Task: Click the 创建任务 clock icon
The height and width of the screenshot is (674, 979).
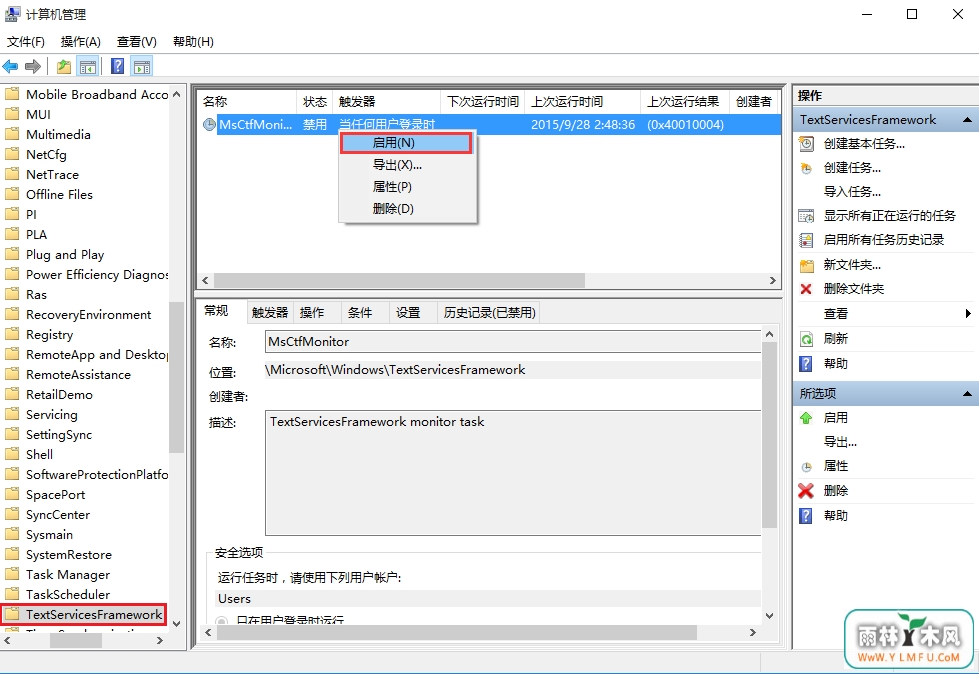Action: [807, 168]
